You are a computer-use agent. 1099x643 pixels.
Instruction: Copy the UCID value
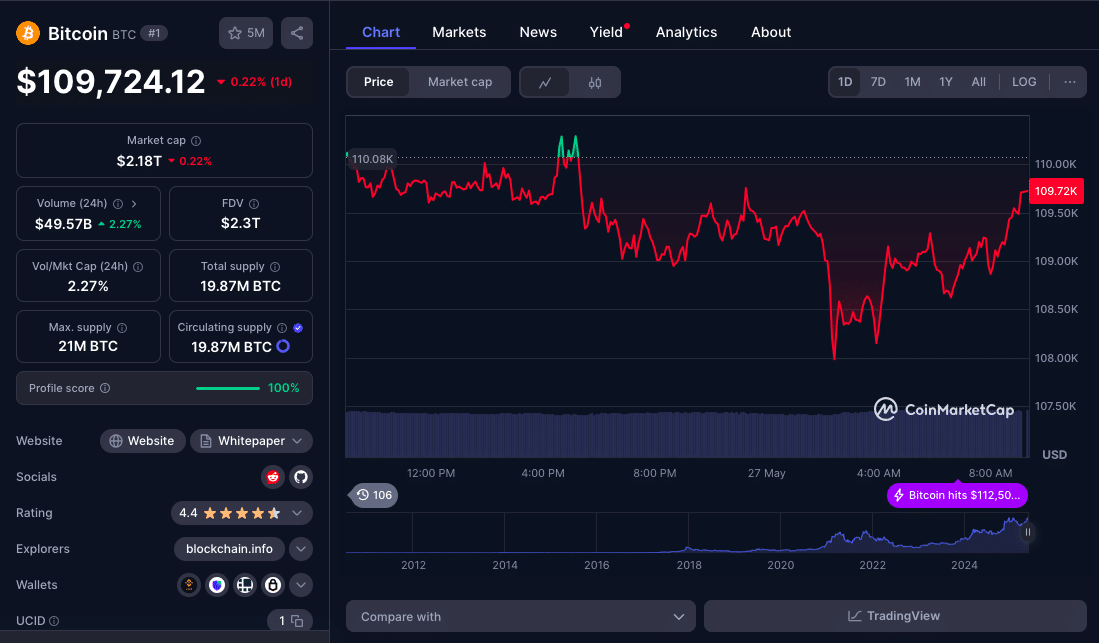point(297,621)
